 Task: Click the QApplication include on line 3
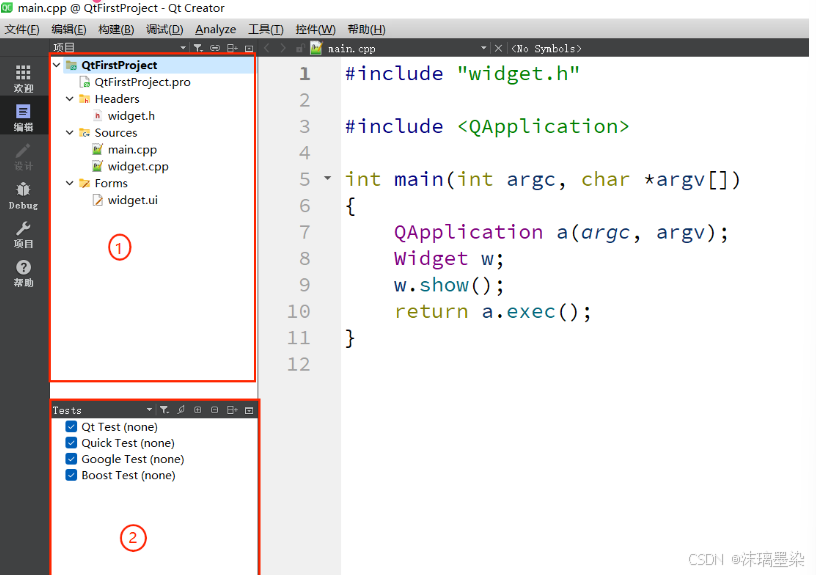(543, 126)
